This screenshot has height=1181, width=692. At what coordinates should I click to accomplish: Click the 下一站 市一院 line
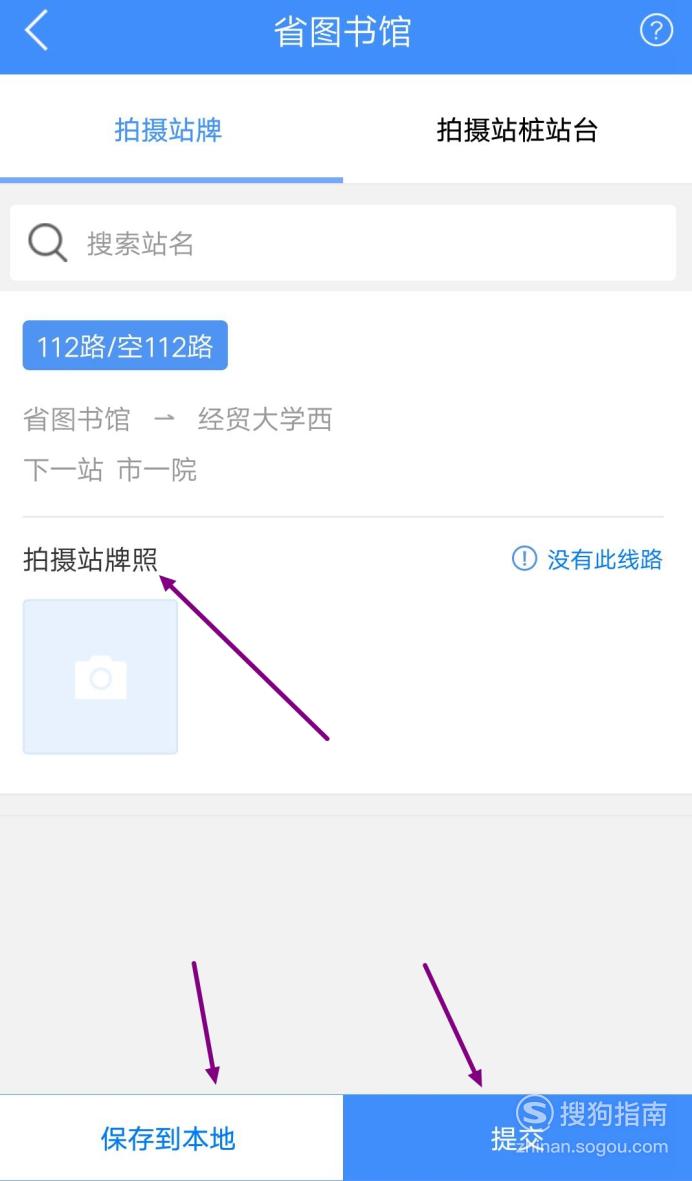tap(110, 469)
